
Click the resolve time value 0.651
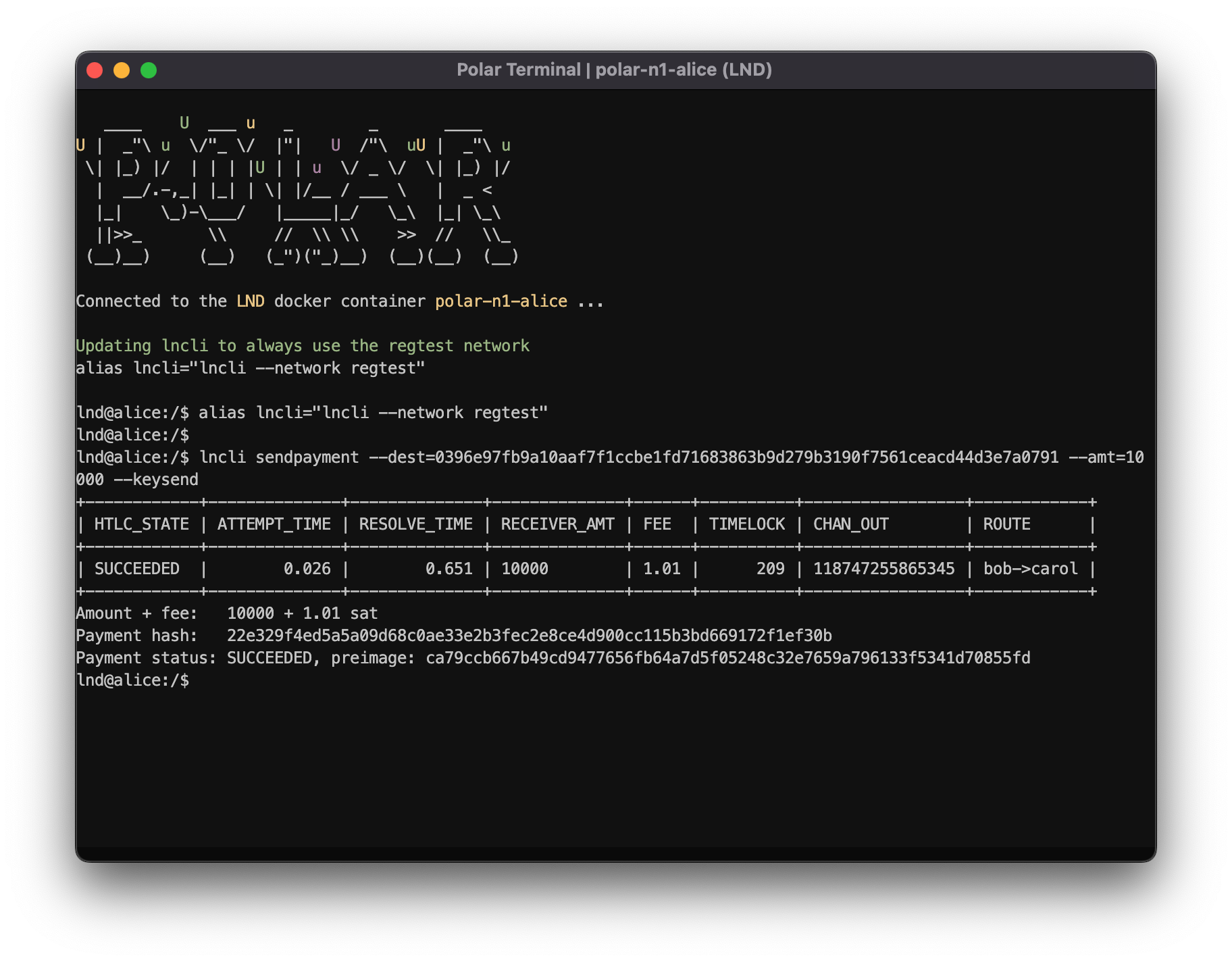pyautogui.click(x=449, y=569)
